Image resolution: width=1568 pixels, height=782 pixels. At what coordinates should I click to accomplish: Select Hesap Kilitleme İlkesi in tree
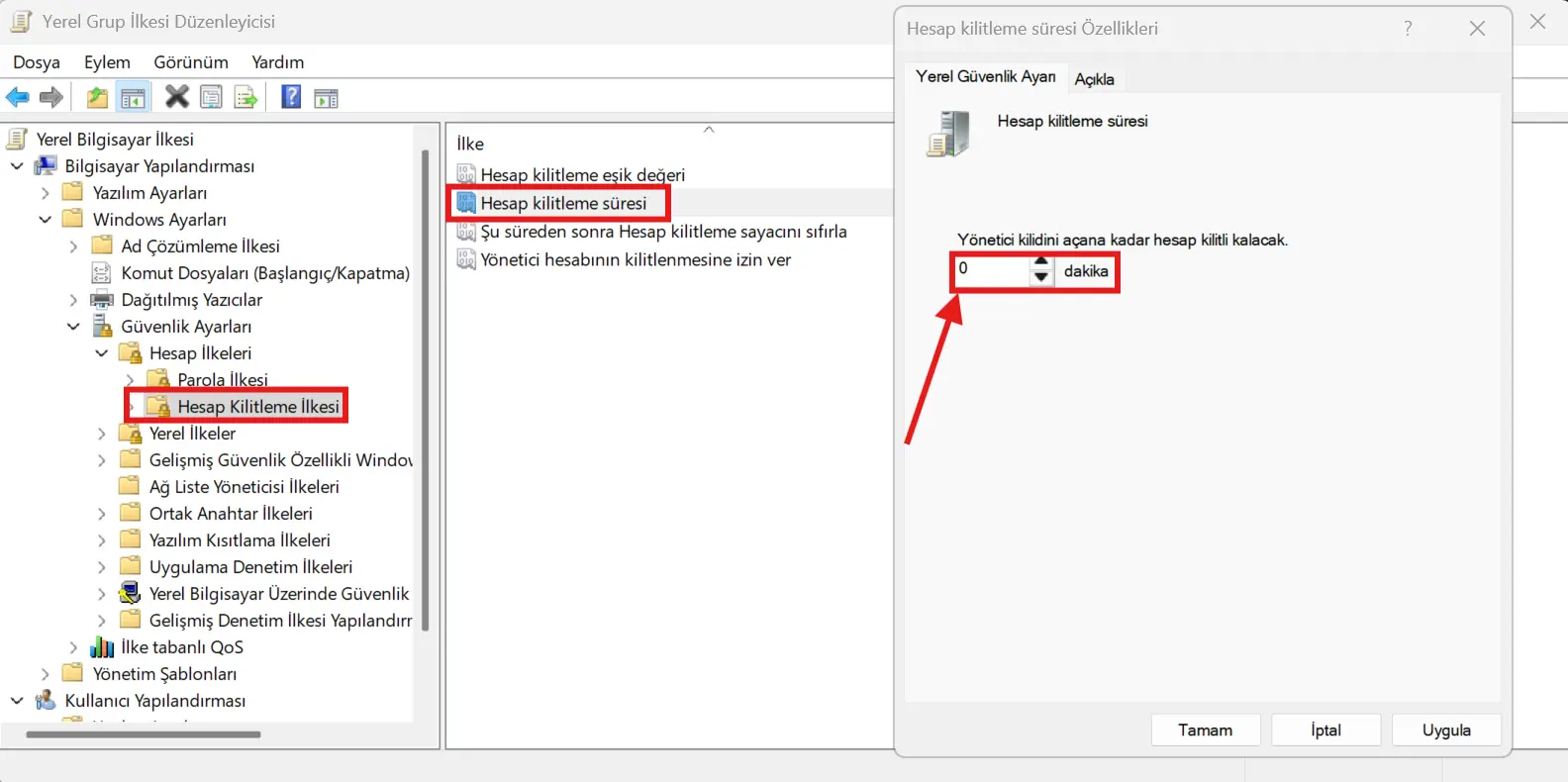point(258,406)
